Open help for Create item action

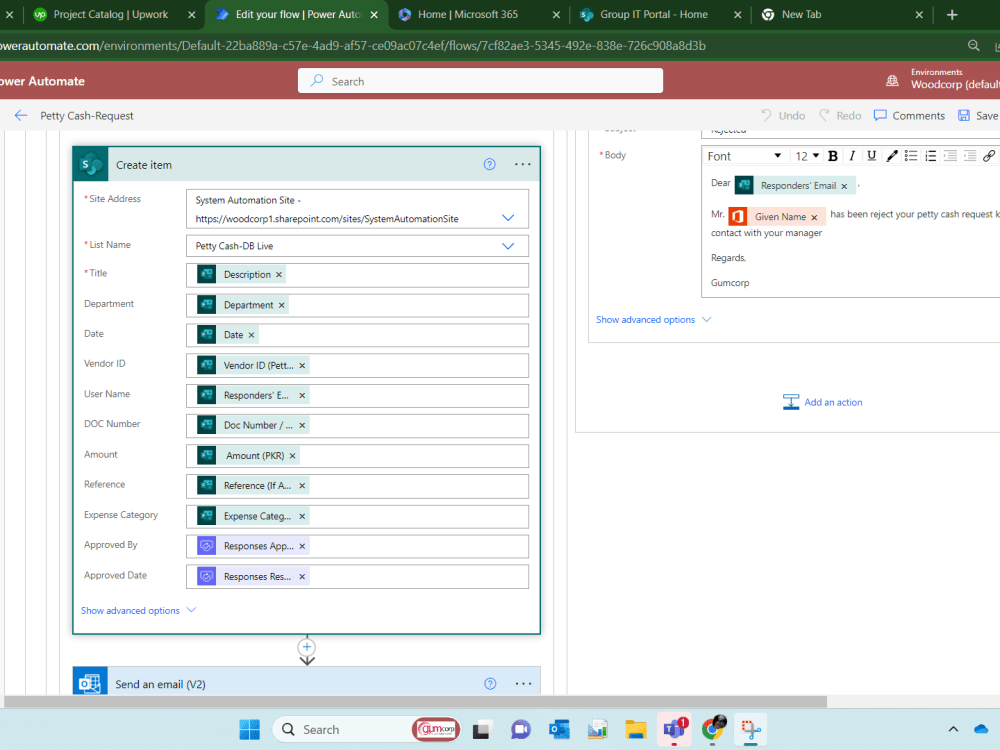click(489, 165)
